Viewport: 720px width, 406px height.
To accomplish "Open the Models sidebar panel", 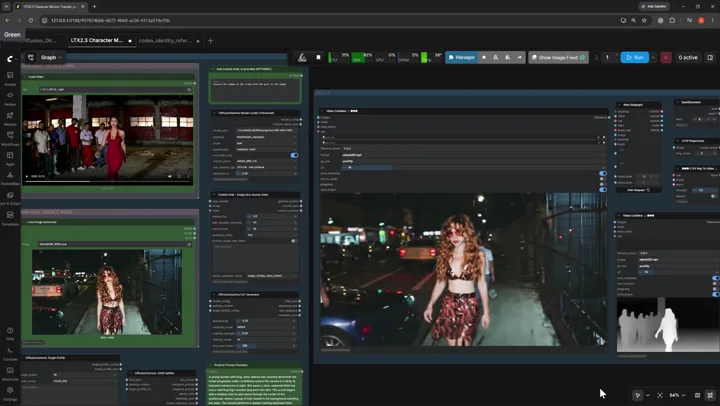I will pos(10,118).
